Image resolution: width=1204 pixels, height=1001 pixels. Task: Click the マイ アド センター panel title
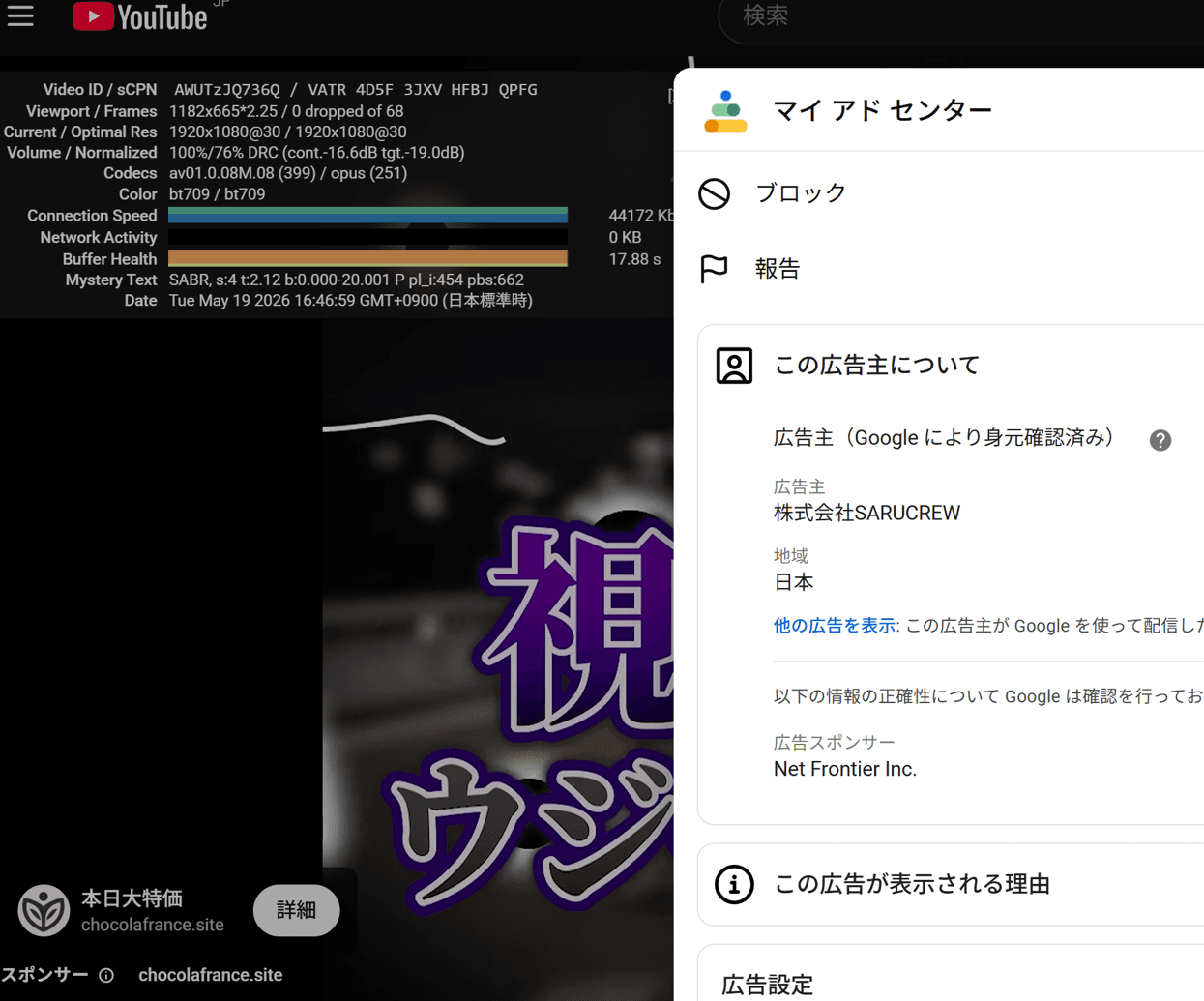point(883,110)
